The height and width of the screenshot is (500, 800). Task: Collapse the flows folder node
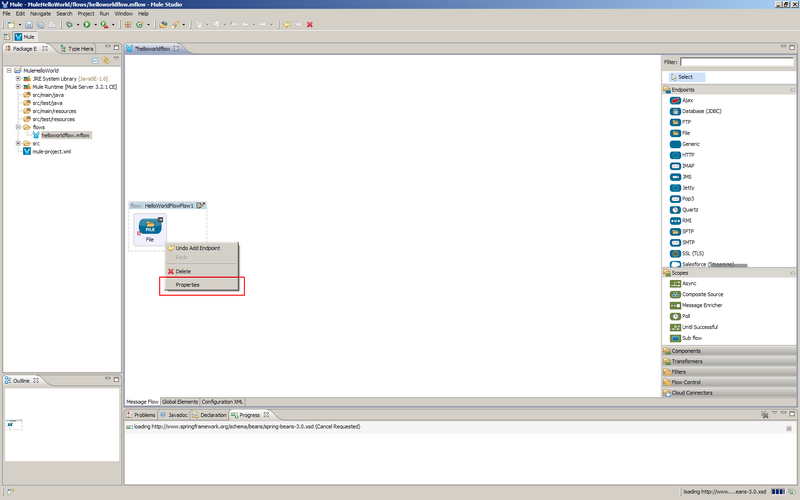pos(18,127)
